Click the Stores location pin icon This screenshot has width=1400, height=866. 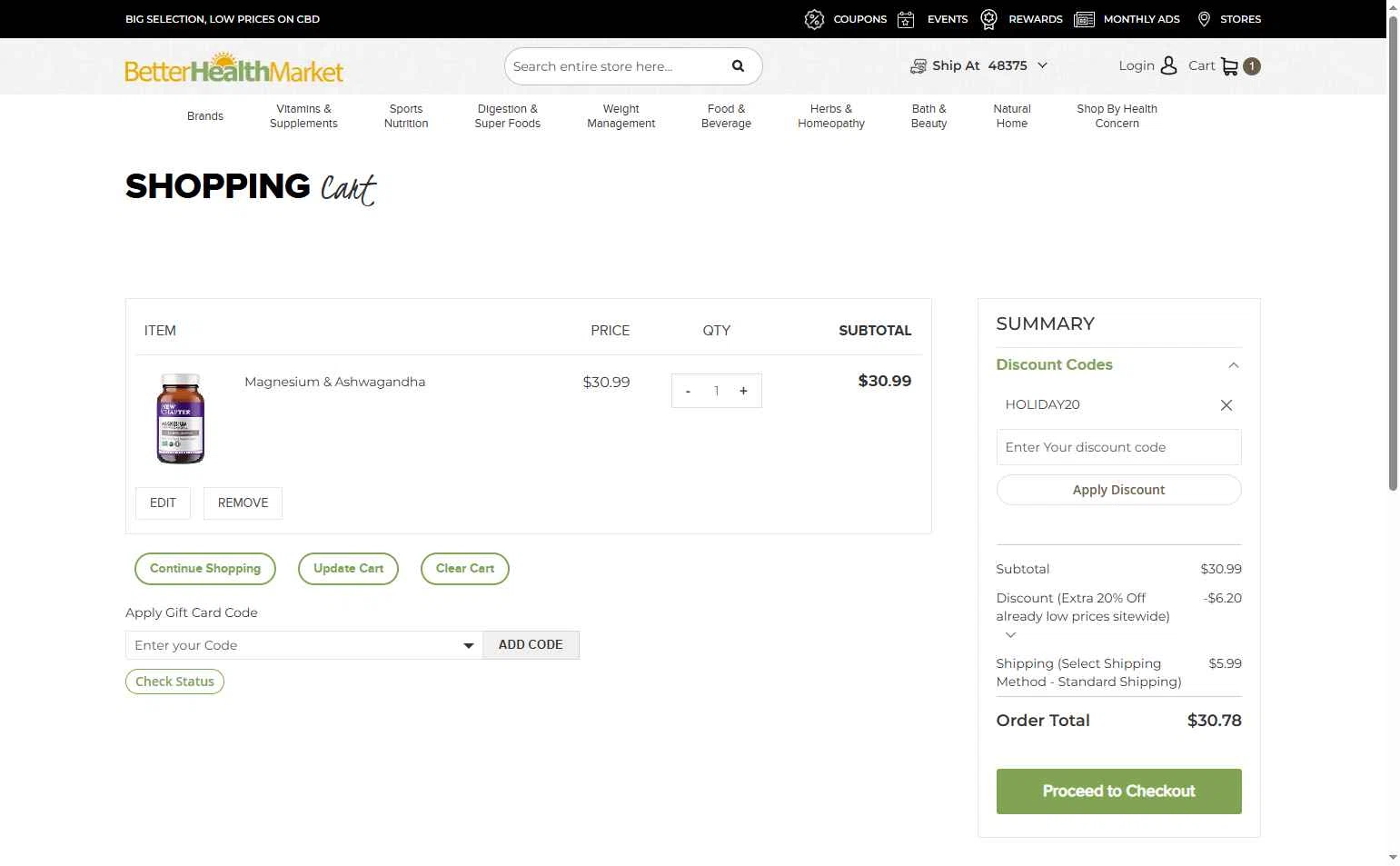click(x=1204, y=19)
